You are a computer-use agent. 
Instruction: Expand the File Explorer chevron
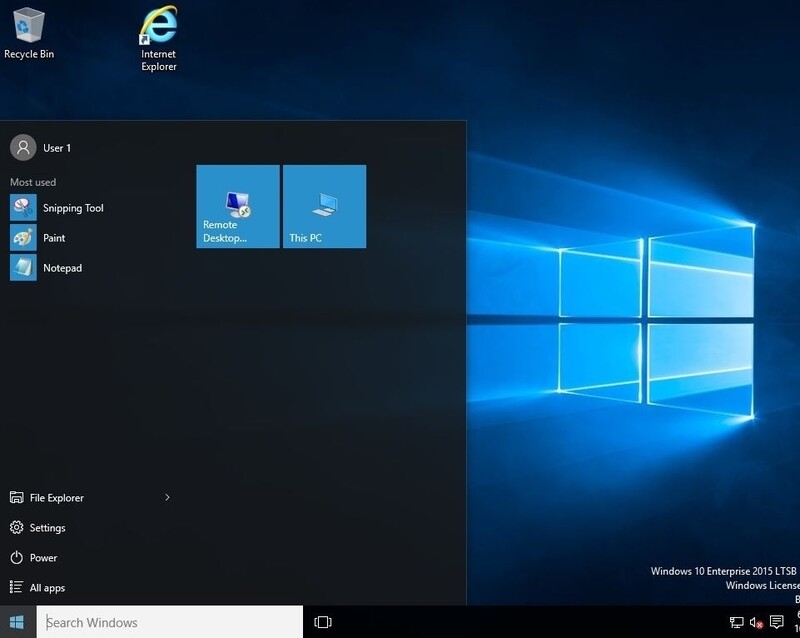[x=168, y=497]
